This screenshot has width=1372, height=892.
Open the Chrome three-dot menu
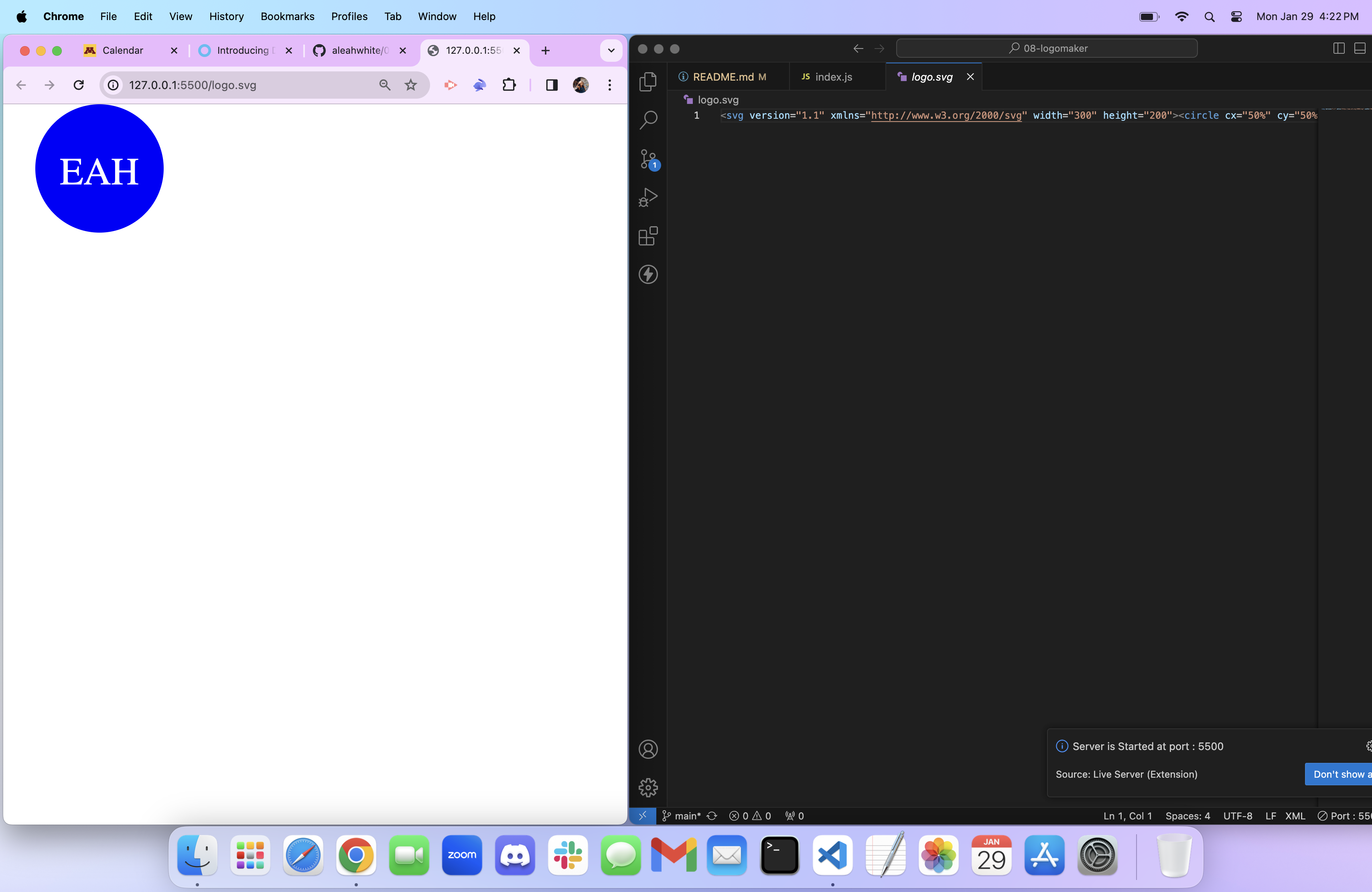pos(609,85)
